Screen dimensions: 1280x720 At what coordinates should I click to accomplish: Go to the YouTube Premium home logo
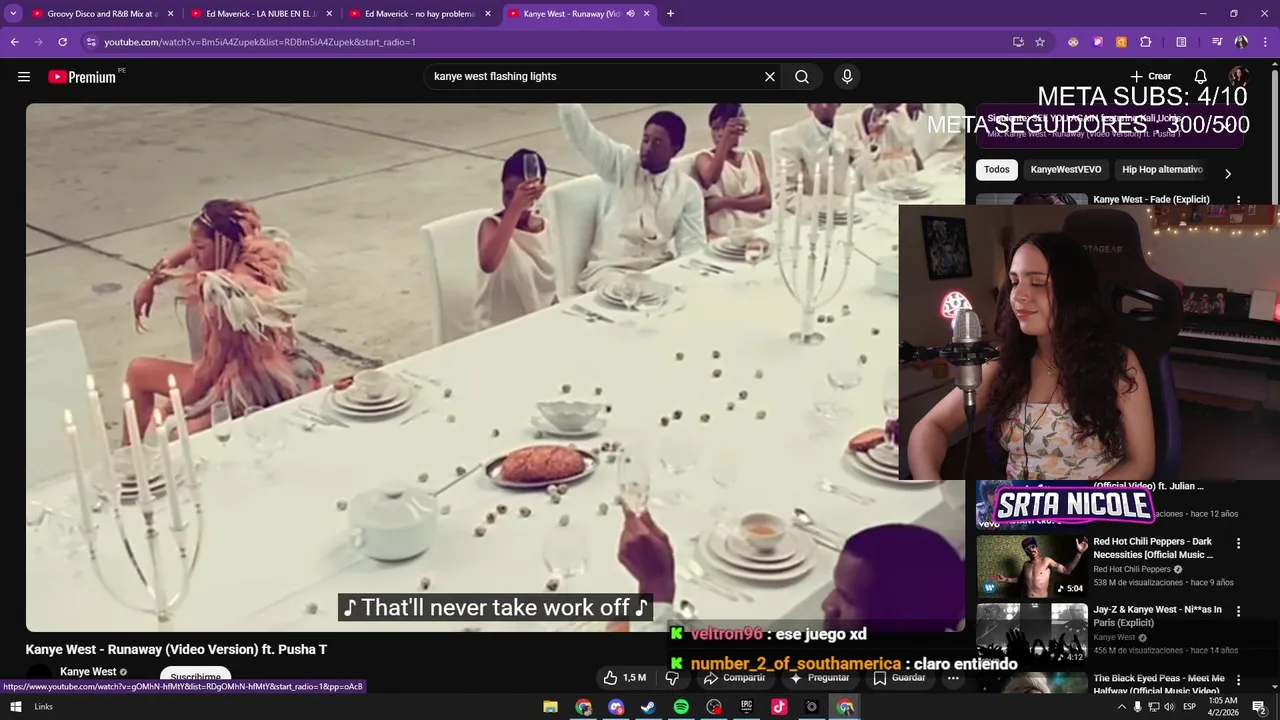click(x=82, y=77)
